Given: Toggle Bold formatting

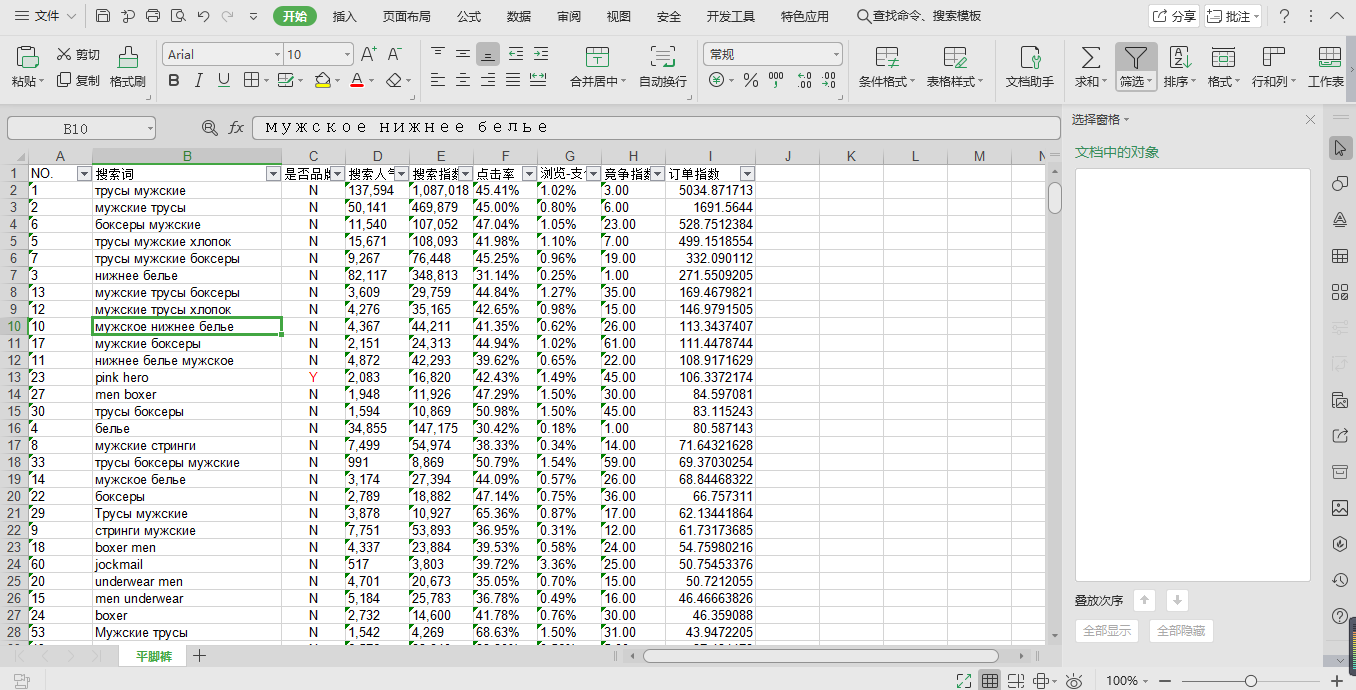Looking at the screenshot, I should pyautogui.click(x=174, y=81).
